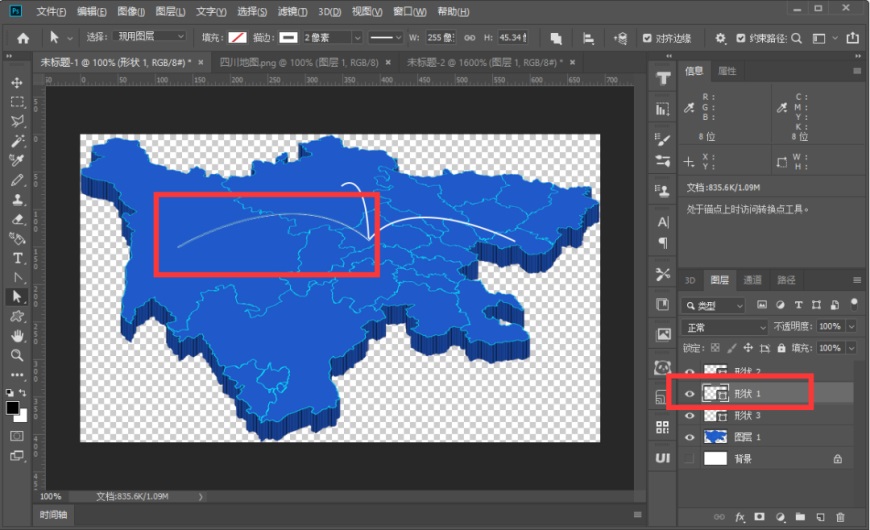Select the Path Selection tool

[x=17, y=297]
